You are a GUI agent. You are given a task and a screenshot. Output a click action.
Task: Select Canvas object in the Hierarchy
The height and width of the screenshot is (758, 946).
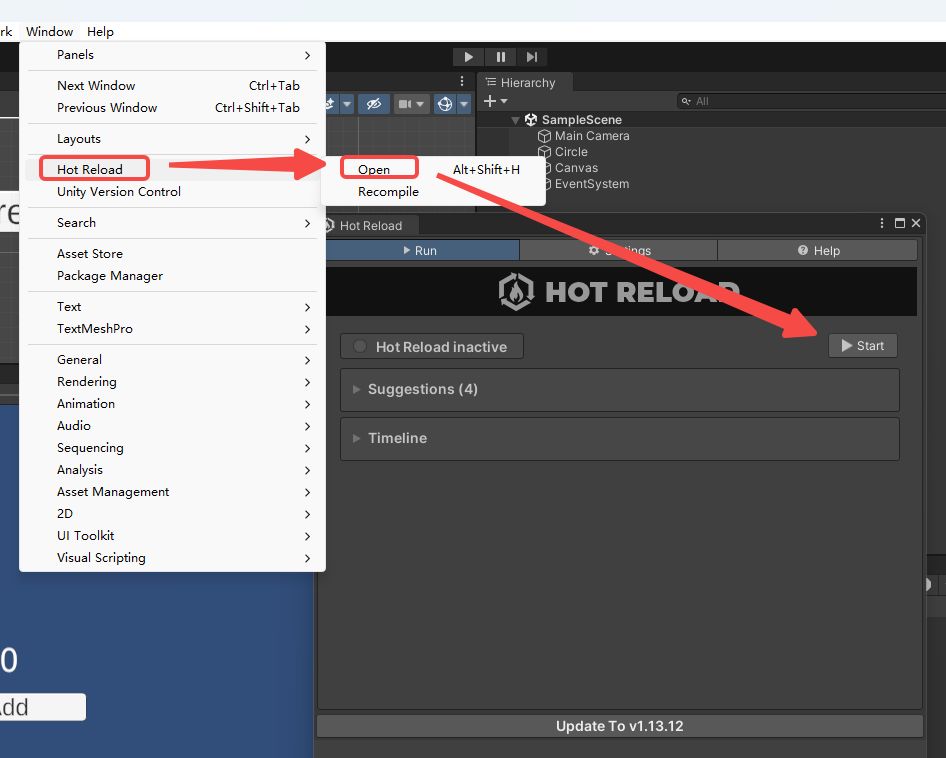pyautogui.click(x=576, y=168)
